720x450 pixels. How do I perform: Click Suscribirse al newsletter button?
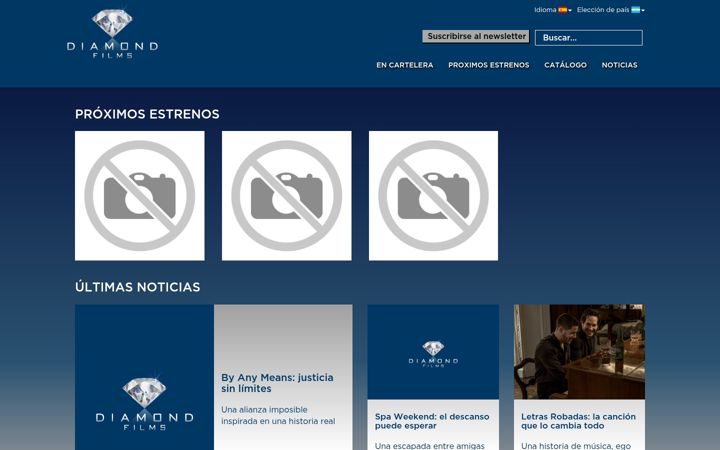click(476, 36)
